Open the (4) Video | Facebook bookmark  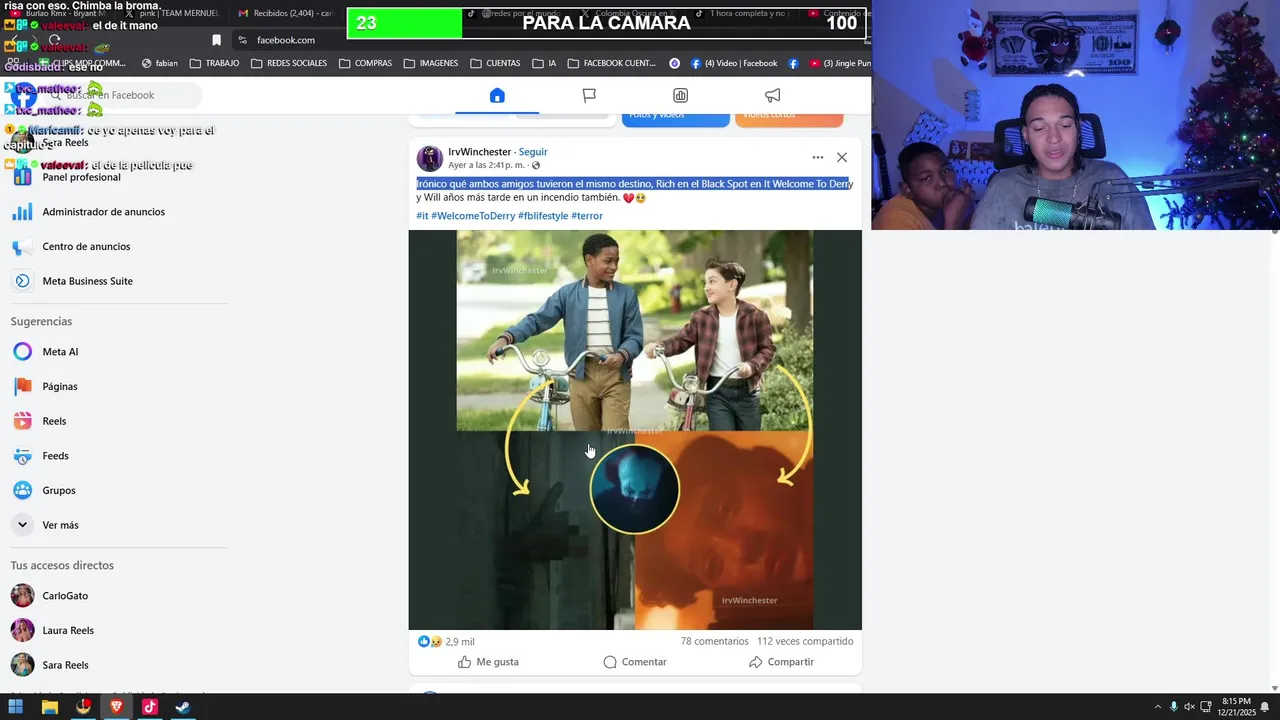click(x=734, y=63)
